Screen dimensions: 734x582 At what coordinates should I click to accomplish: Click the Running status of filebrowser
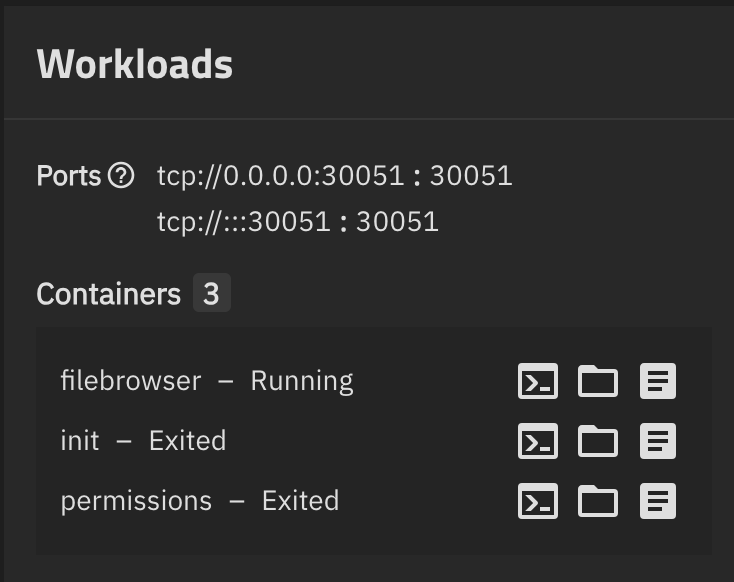[302, 381]
